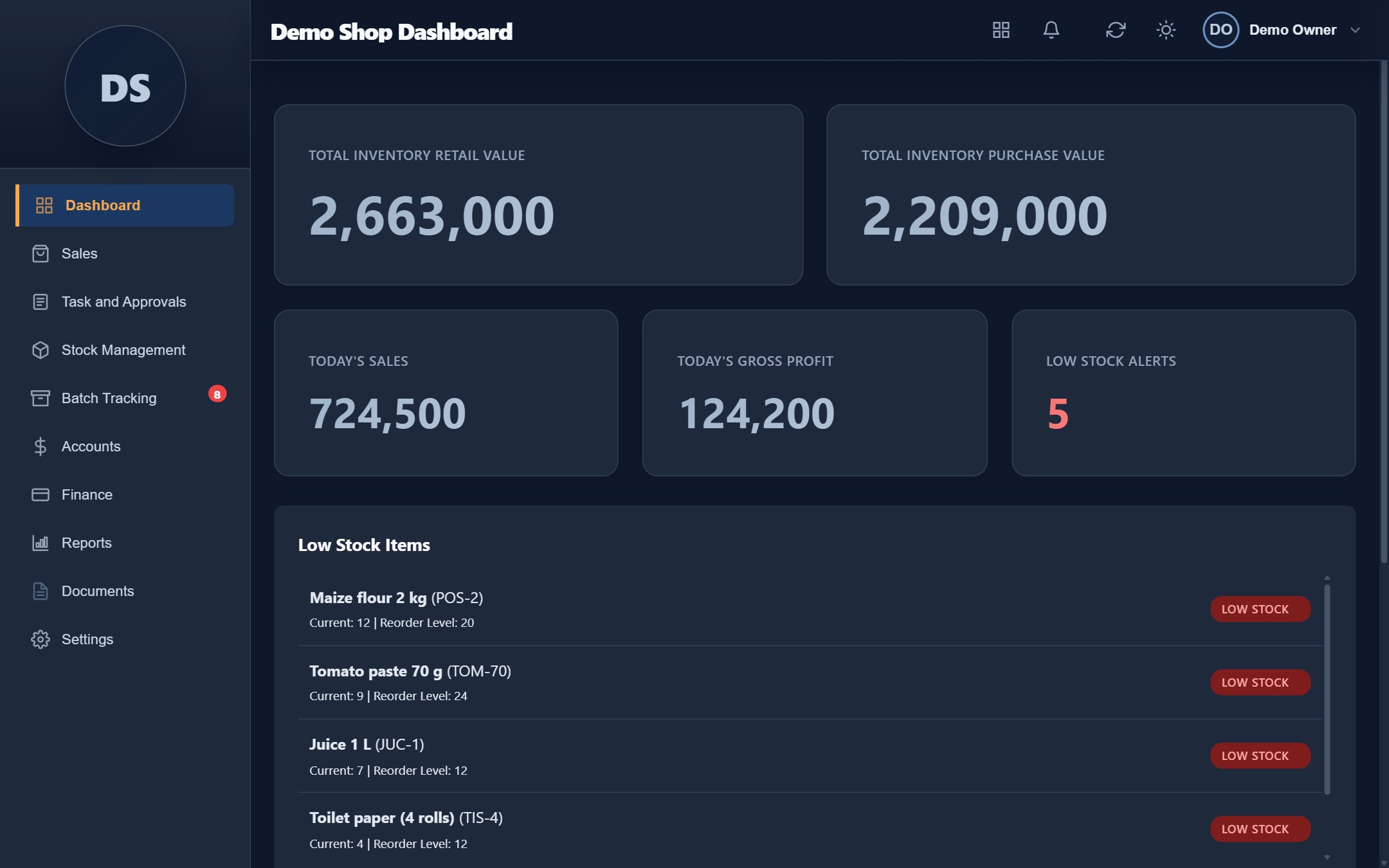Navigate to Stock Management
This screenshot has height=868, width=1389.
click(x=125, y=350)
